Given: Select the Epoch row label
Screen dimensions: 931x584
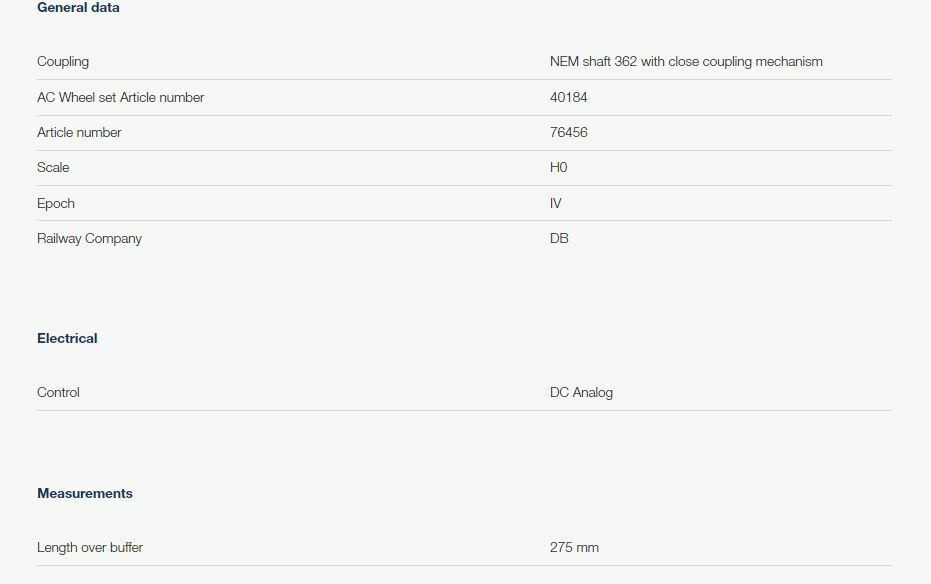Looking at the screenshot, I should (x=56, y=204).
